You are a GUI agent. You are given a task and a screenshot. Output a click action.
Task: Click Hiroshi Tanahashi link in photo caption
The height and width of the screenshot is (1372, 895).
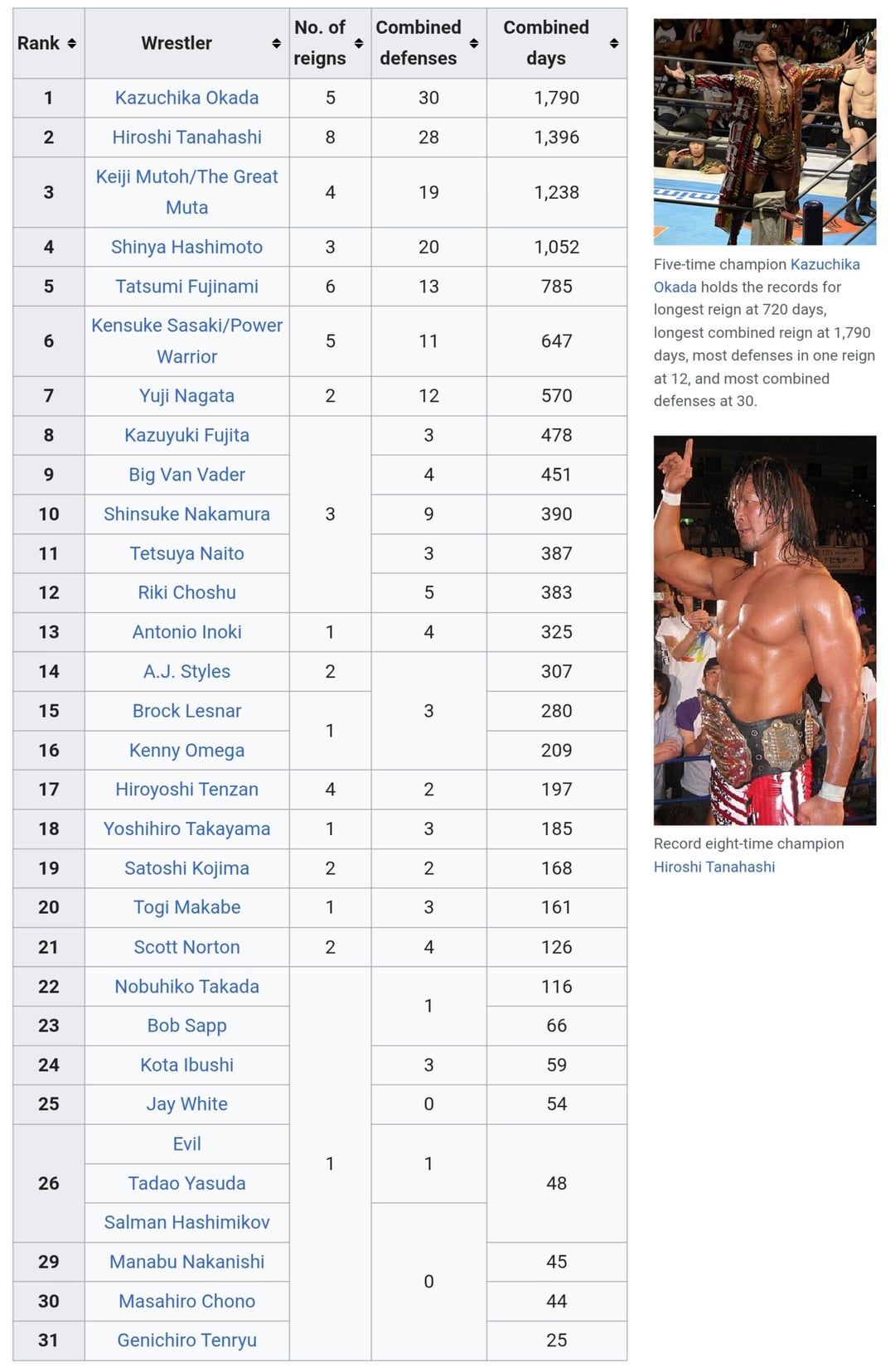pyautogui.click(x=714, y=867)
